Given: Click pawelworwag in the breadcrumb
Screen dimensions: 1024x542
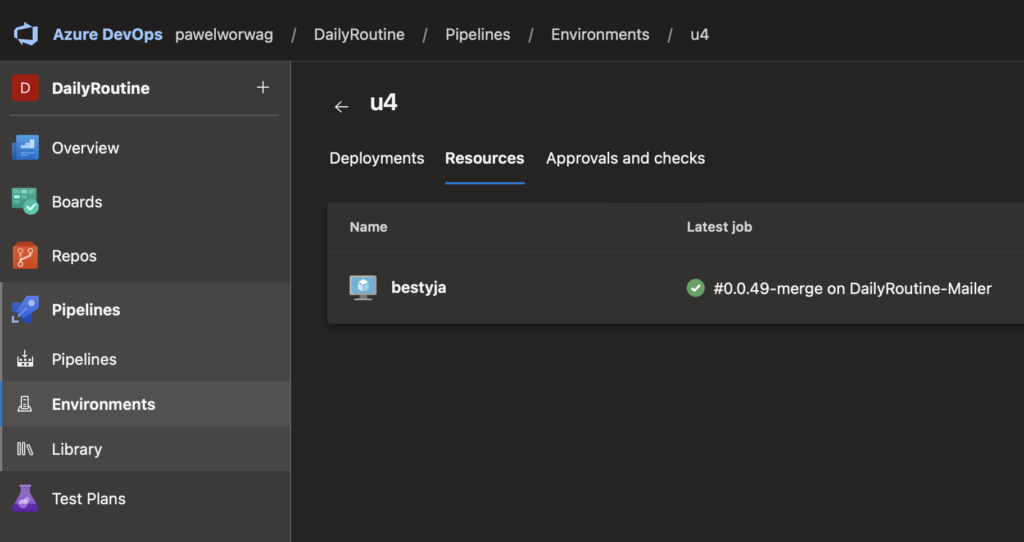Looking at the screenshot, I should (x=223, y=34).
